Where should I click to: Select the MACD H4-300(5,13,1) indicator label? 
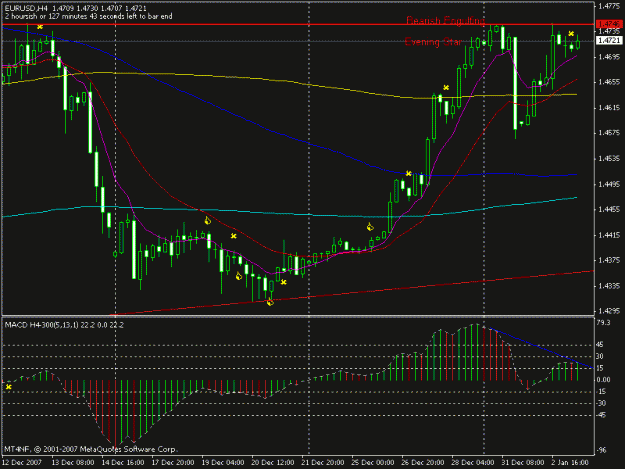(x=64, y=325)
